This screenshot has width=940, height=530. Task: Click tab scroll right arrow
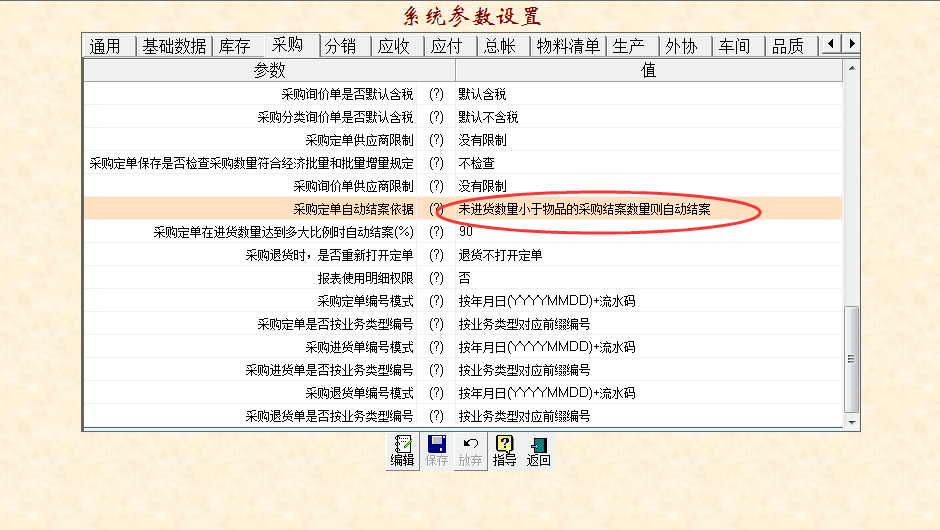point(851,44)
